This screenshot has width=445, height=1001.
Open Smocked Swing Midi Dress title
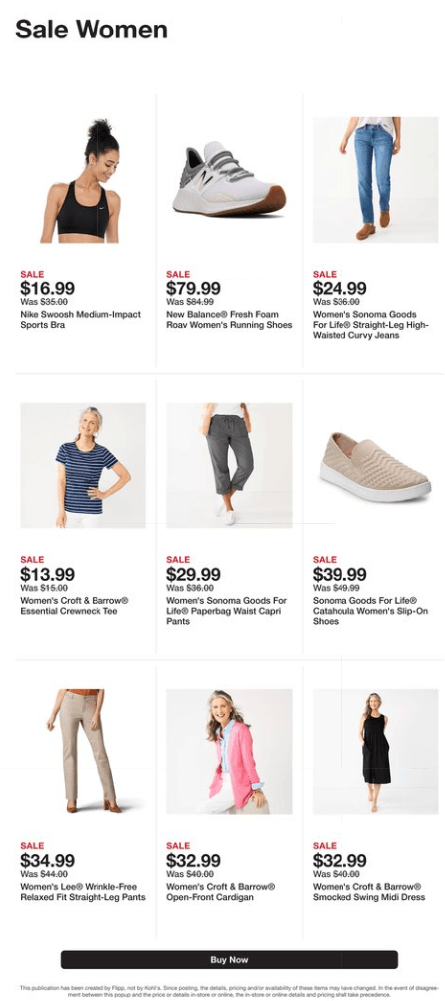[368, 892]
